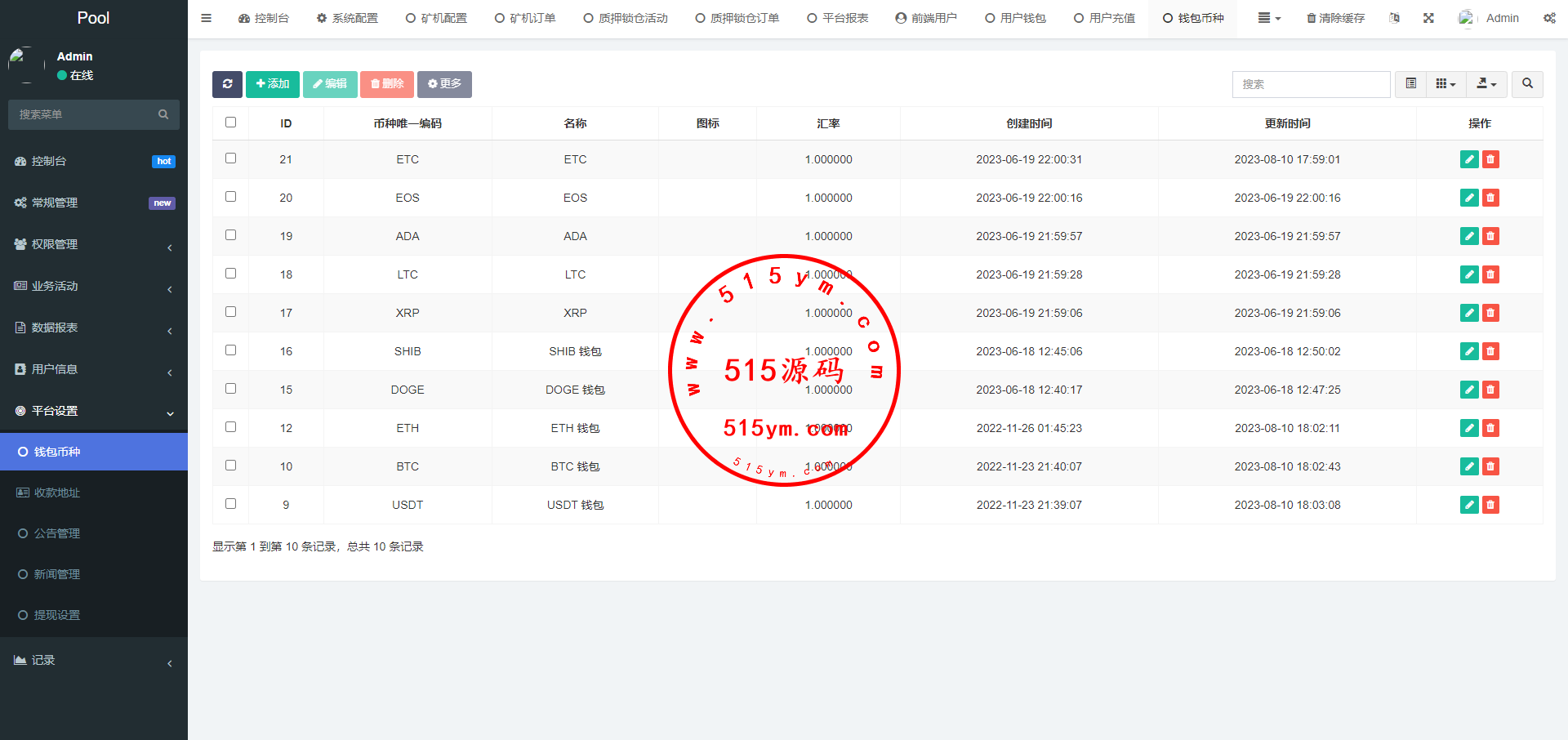Click the delete icon for BTC row
1568x740 pixels.
(x=1490, y=466)
